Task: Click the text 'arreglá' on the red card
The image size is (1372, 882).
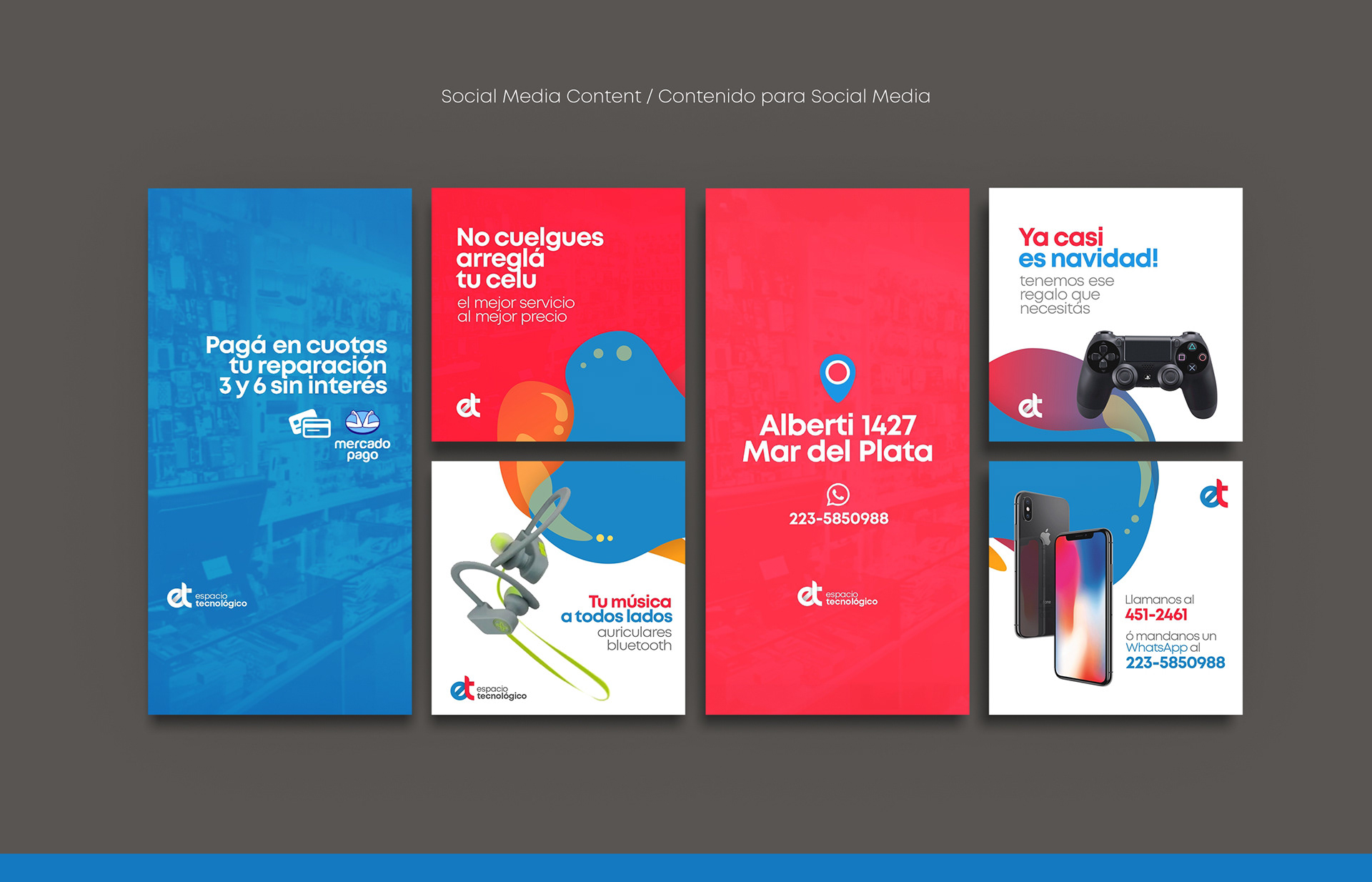Action: coord(500,258)
